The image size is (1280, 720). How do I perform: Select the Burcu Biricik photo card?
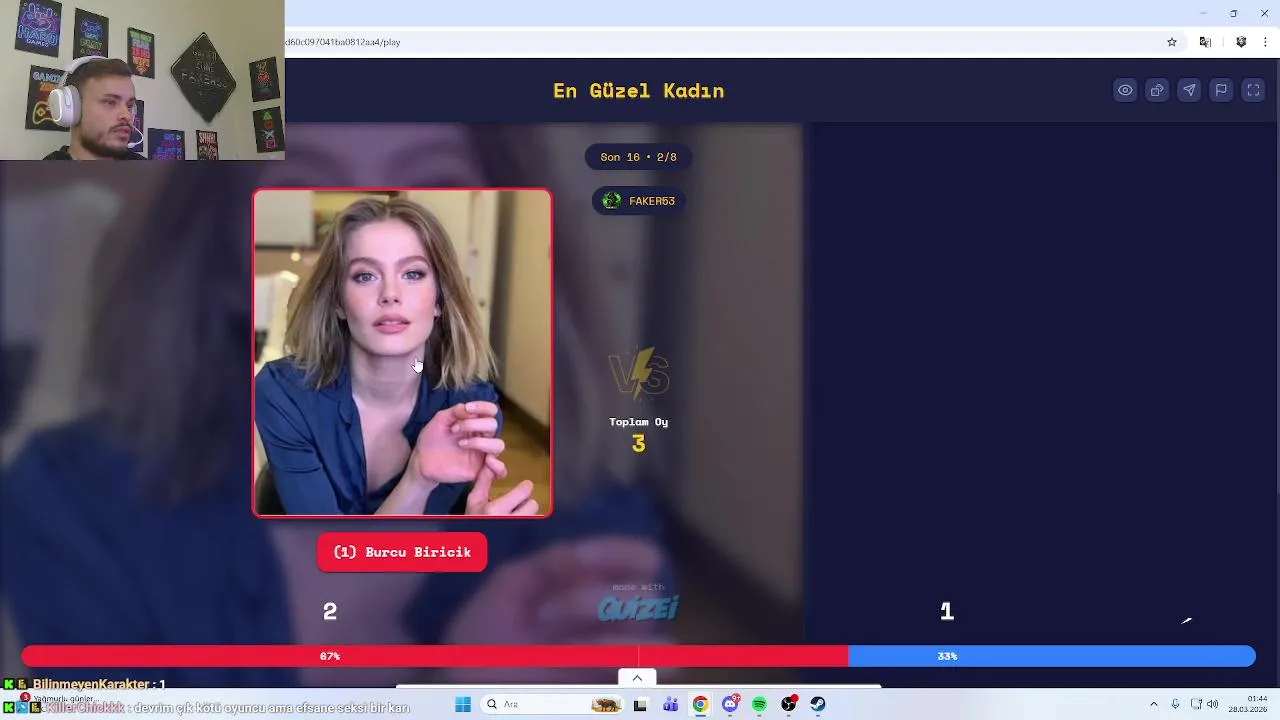pyautogui.click(x=402, y=353)
